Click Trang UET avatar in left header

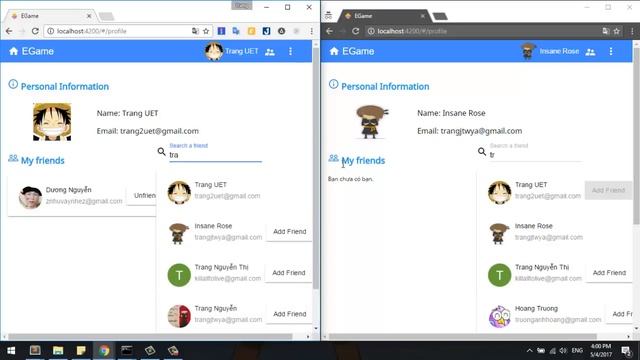213,51
